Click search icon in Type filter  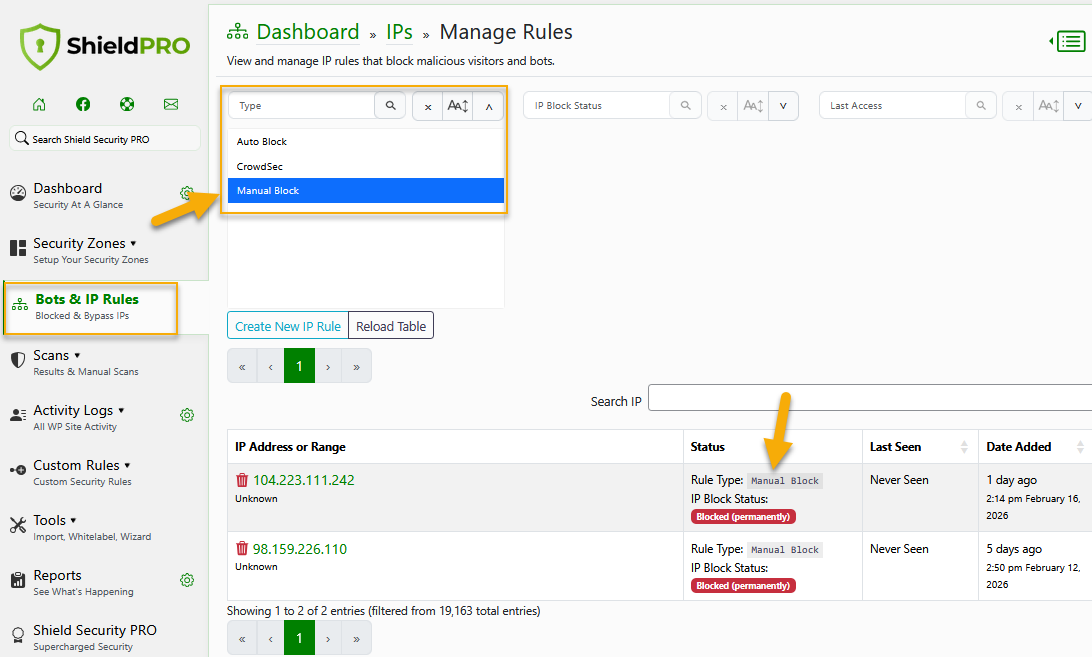tap(391, 105)
